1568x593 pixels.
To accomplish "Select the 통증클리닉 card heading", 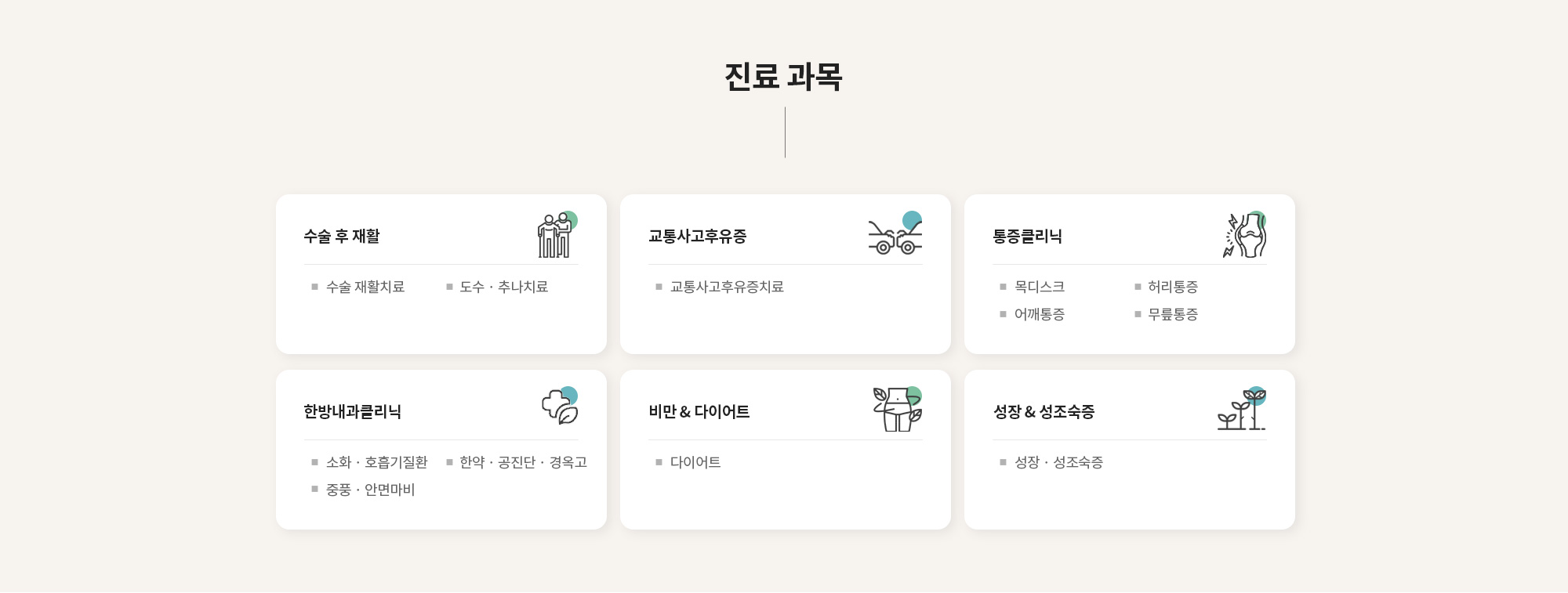I will tap(1027, 237).
